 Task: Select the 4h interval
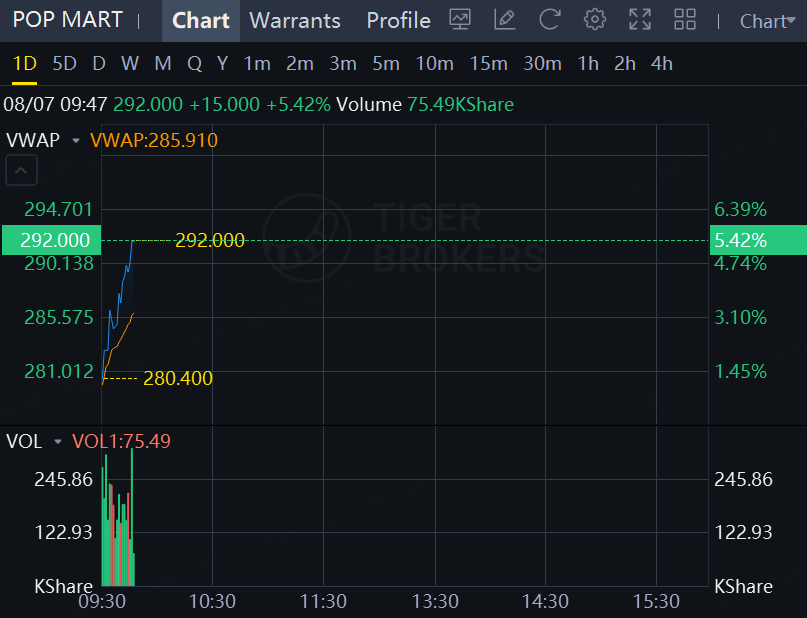click(x=662, y=64)
